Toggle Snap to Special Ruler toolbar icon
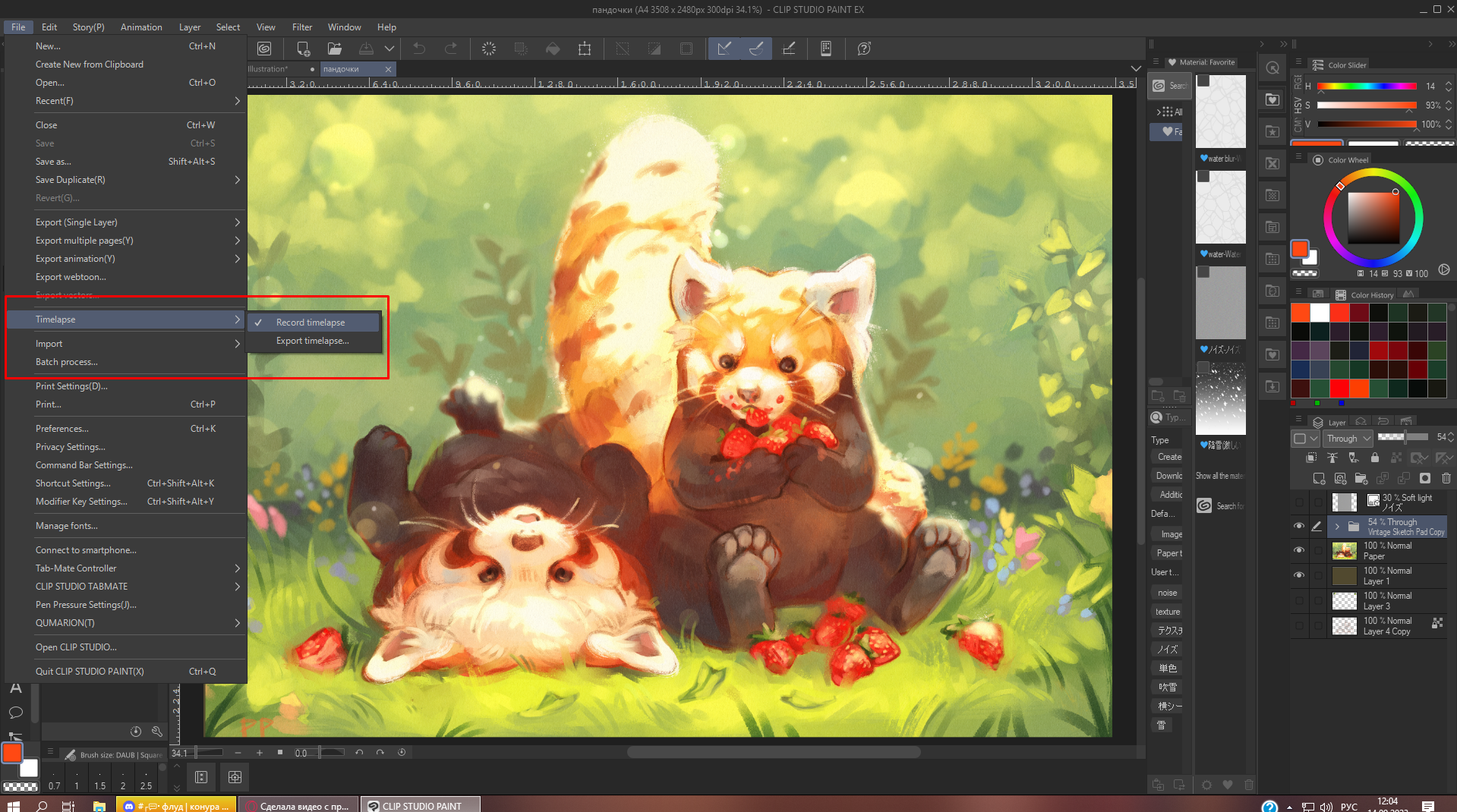This screenshot has height=812, width=1457. click(756, 49)
